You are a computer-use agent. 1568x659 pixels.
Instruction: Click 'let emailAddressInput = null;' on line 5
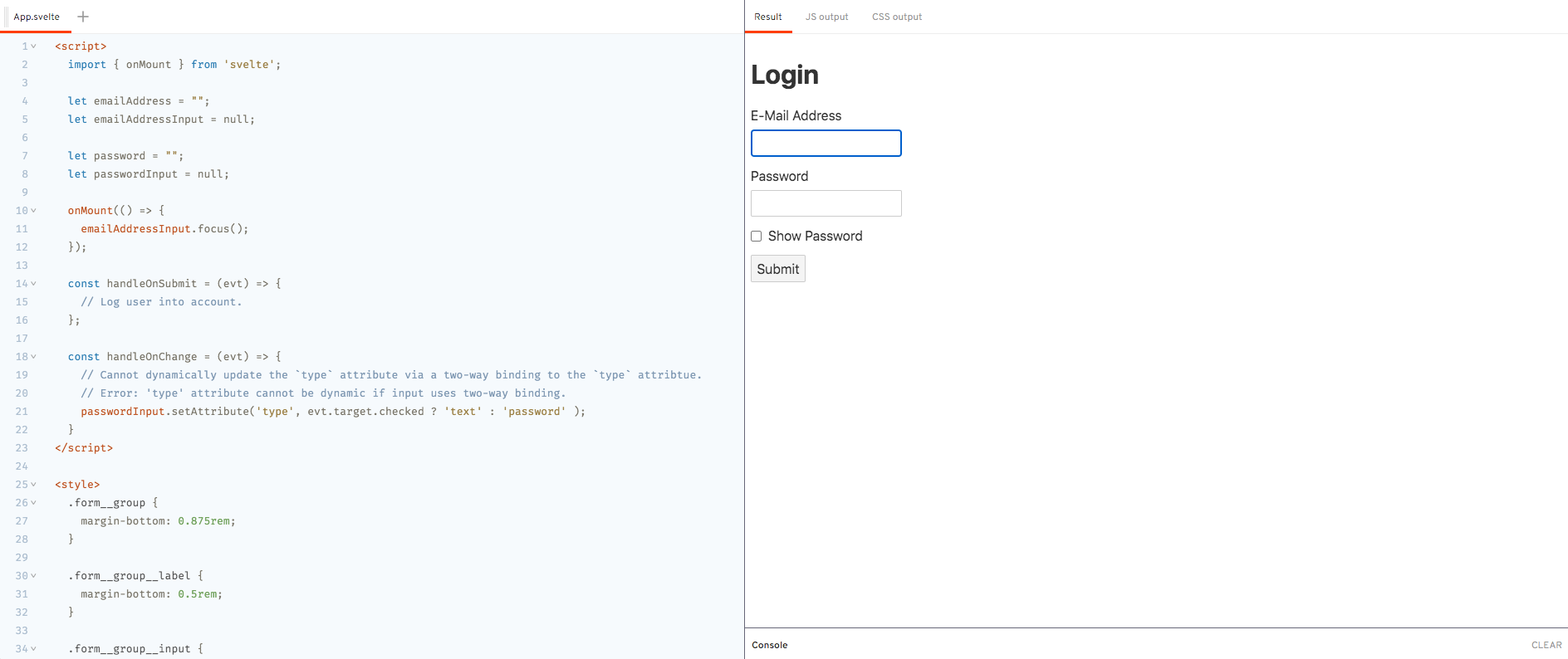(161, 120)
